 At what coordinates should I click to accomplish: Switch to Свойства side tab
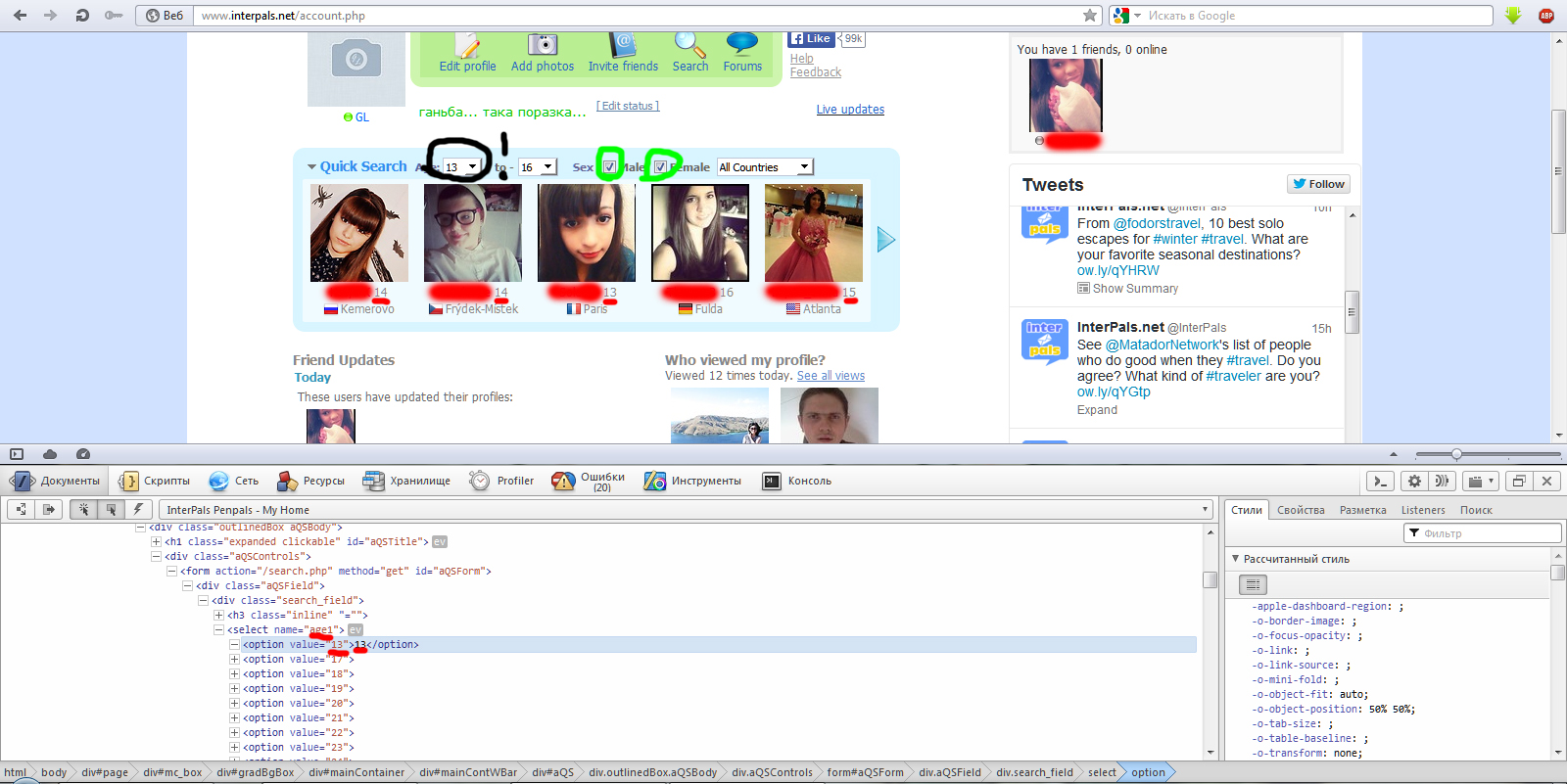click(1301, 510)
